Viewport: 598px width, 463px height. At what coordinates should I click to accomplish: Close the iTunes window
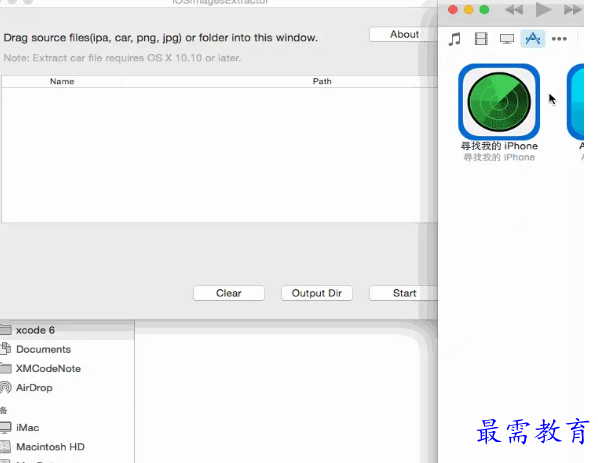[x=453, y=10]
